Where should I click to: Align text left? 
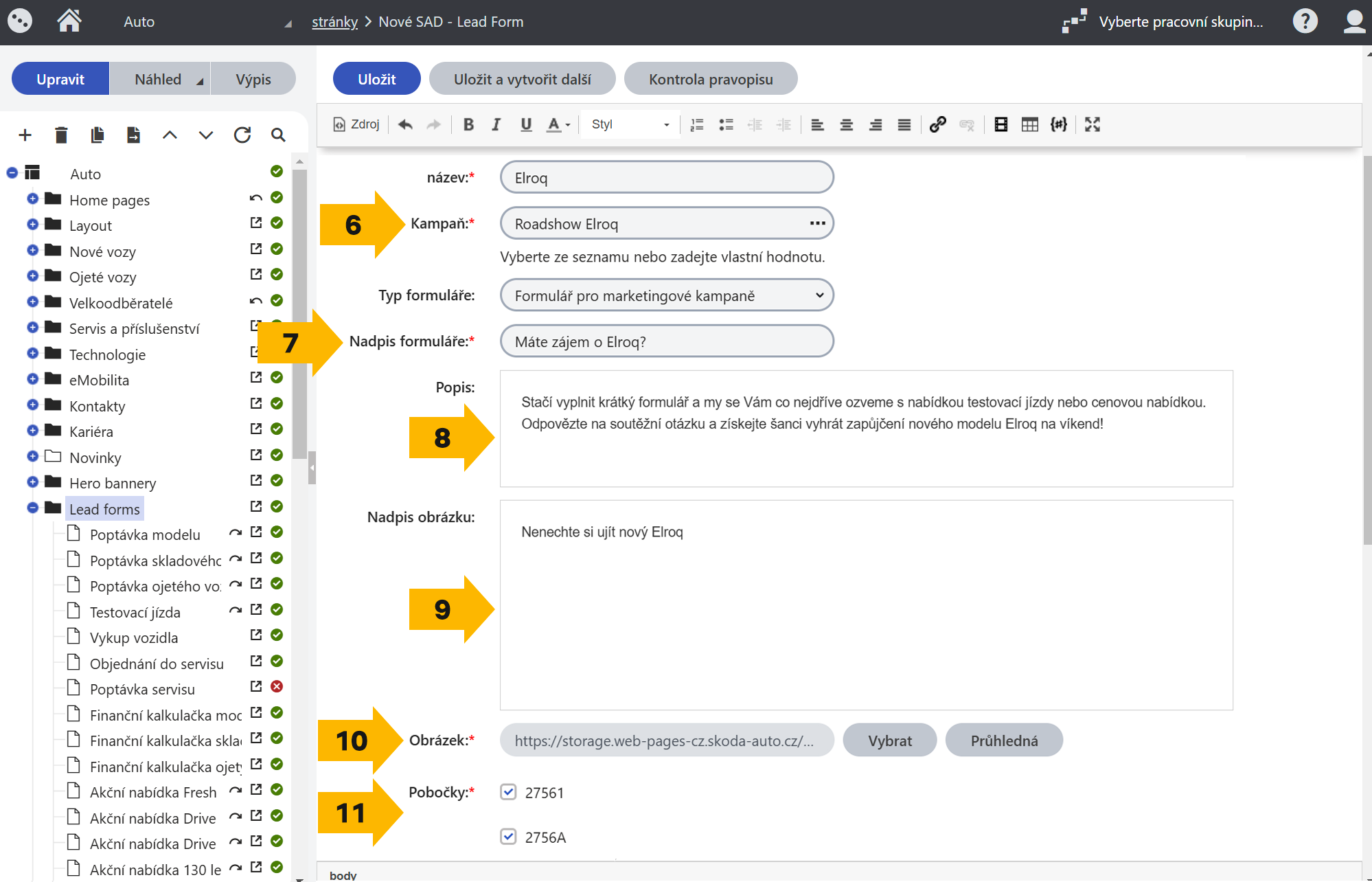coord(817,124)
